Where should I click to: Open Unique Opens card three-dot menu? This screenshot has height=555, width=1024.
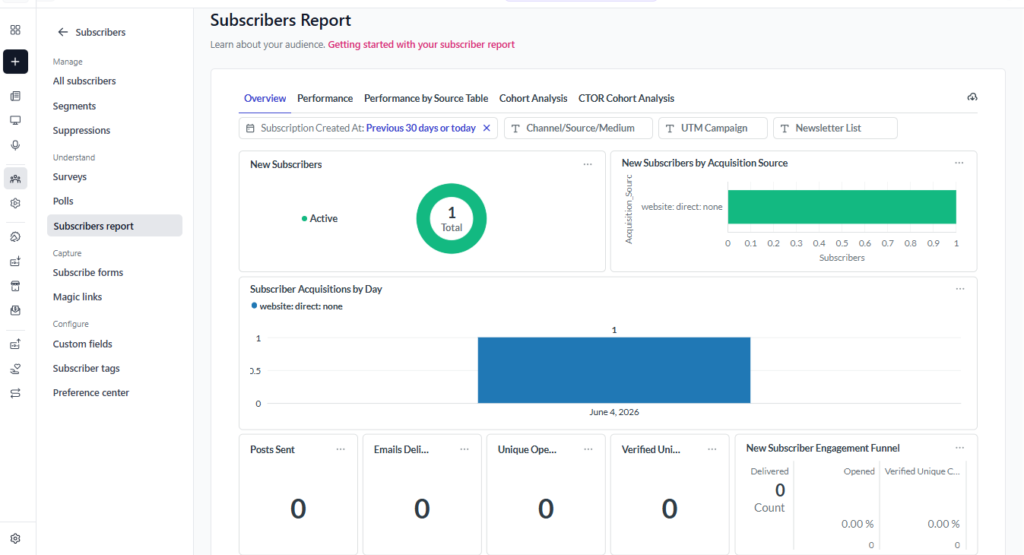pos(588,449)
